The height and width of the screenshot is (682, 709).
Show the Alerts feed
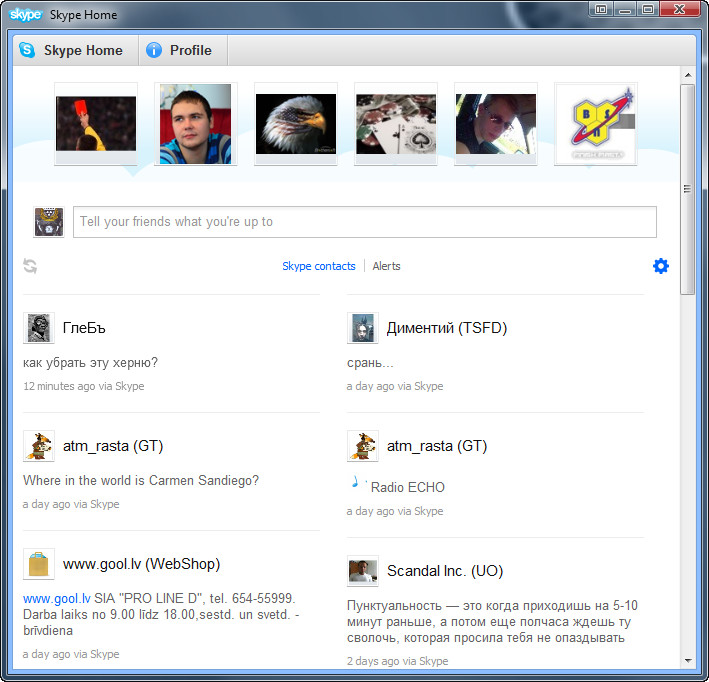coord(386,266)
